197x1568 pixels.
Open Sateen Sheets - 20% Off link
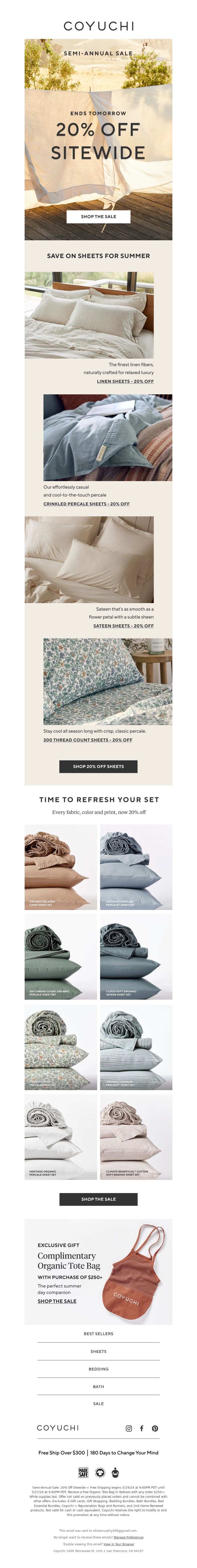[x=123, y=626]
